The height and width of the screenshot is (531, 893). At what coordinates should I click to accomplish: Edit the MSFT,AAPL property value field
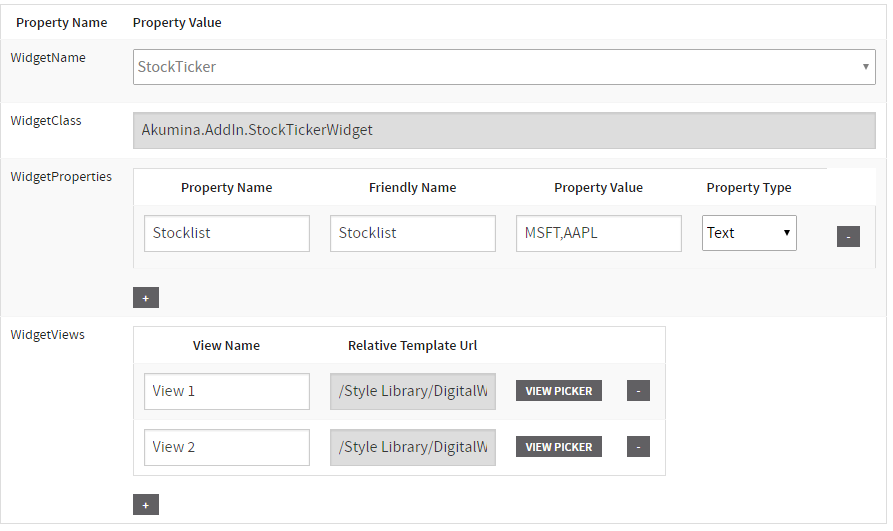tap(598, 233)
